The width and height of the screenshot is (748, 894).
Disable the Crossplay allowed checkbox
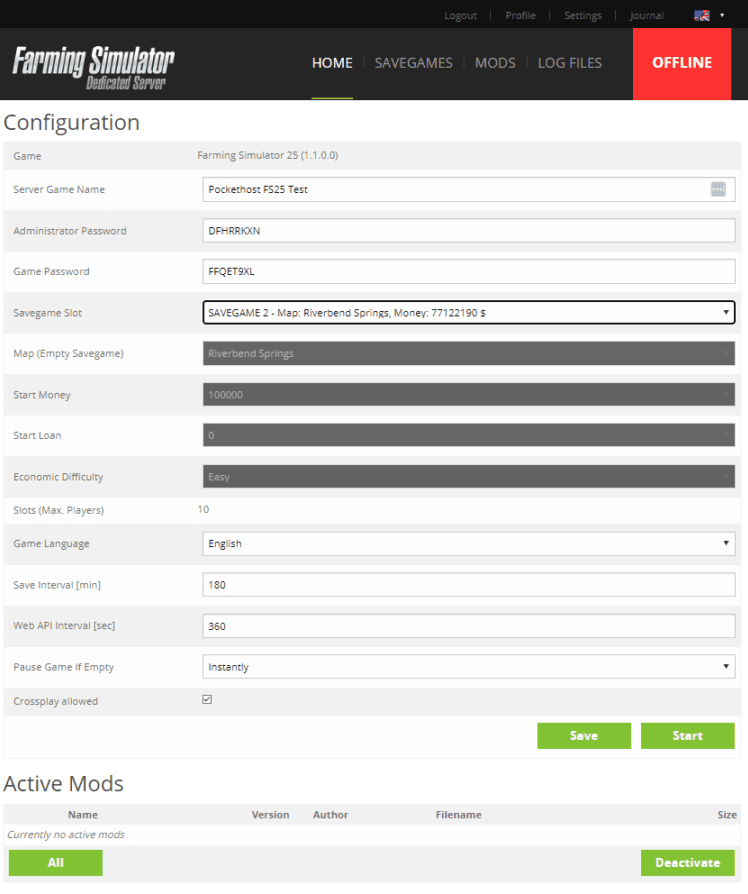[x=207, y=699]
